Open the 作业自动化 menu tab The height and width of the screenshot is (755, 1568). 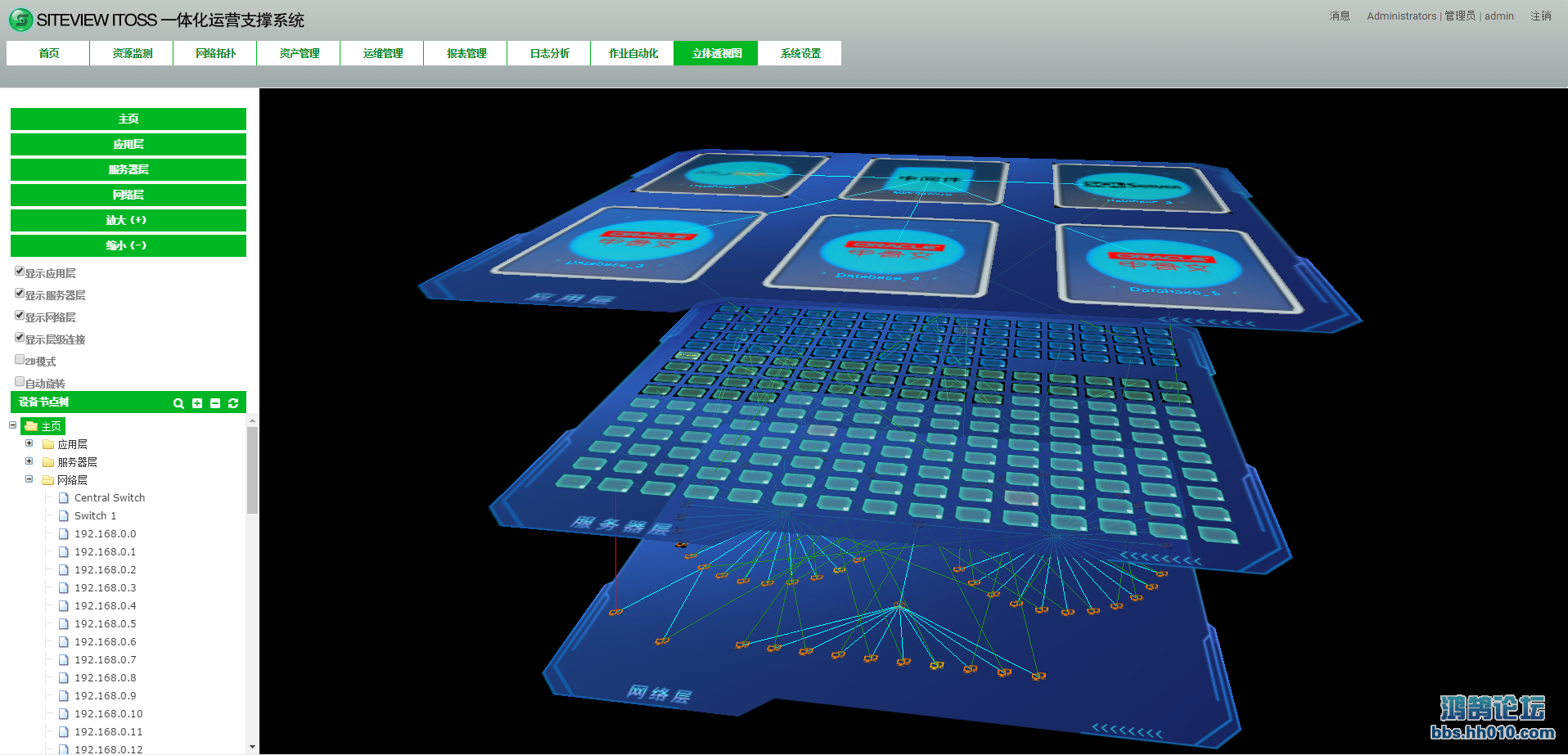tap(633, 53)
